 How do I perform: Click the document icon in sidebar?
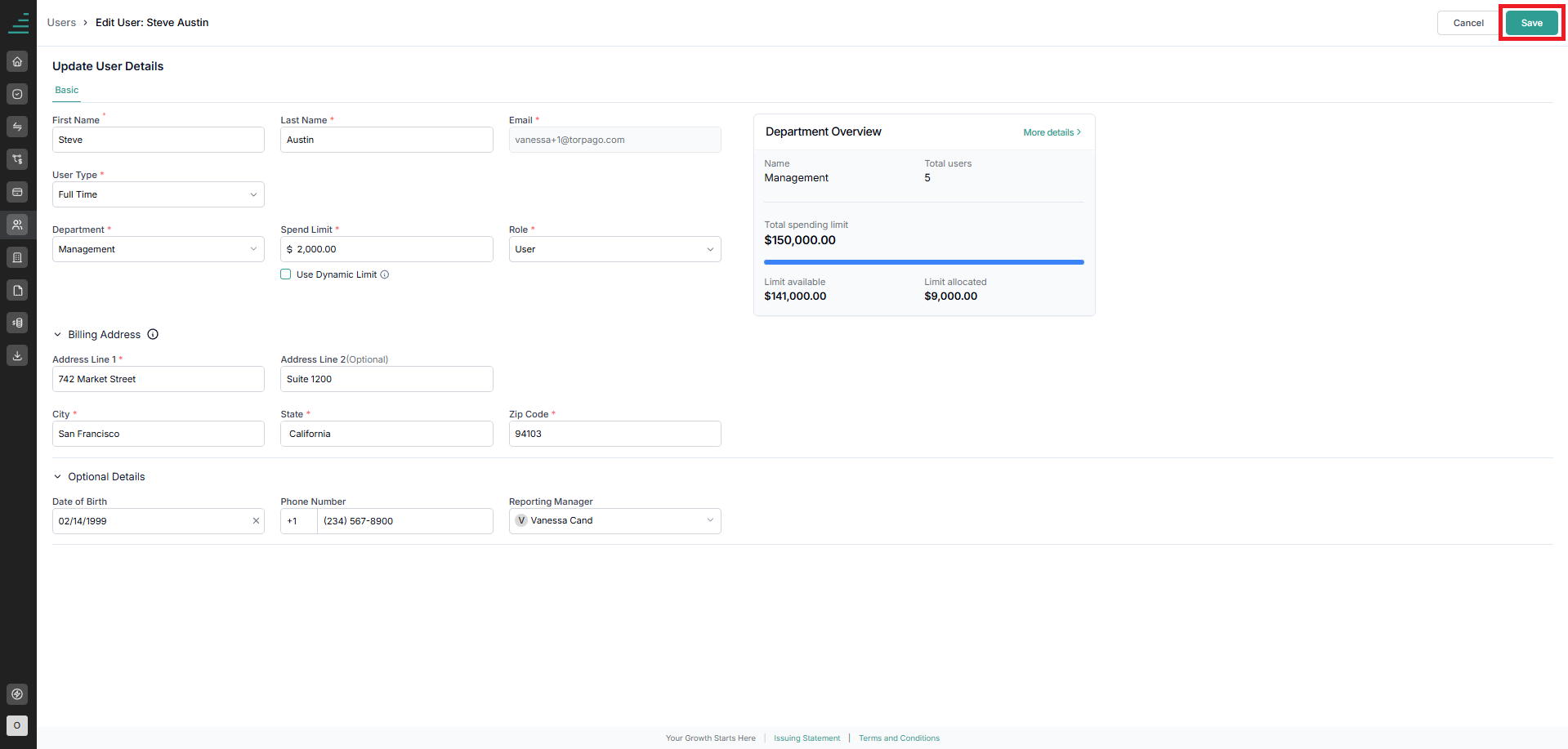point(17,290)
